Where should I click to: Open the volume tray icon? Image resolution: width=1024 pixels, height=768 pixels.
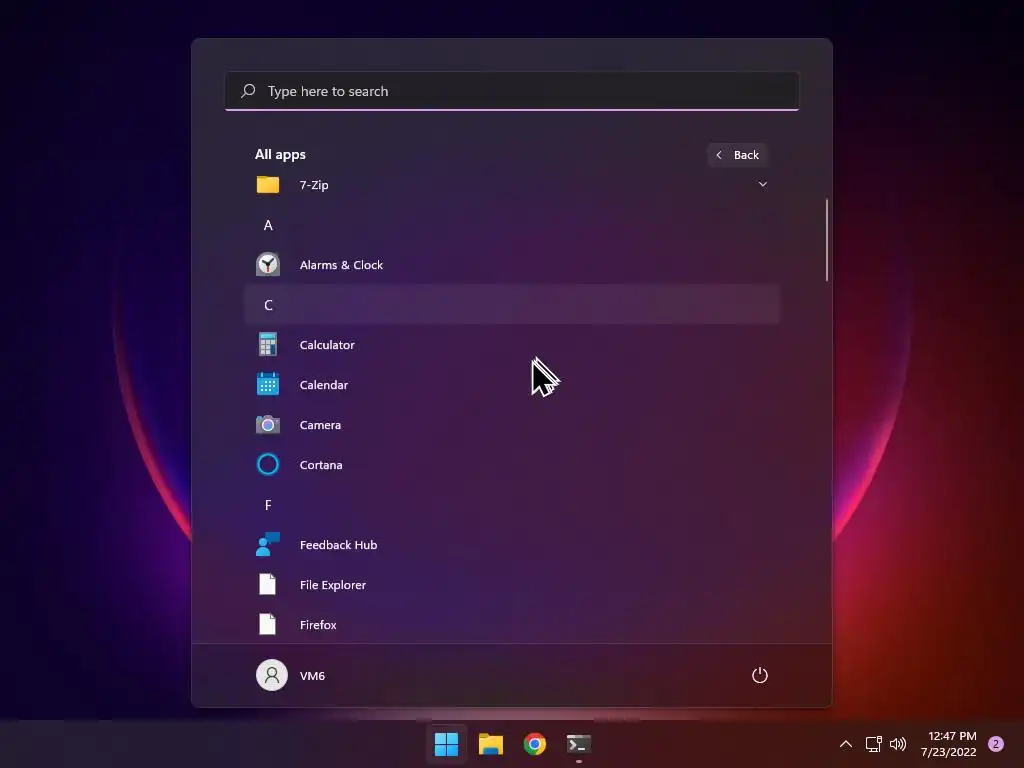tap(898, 744)
